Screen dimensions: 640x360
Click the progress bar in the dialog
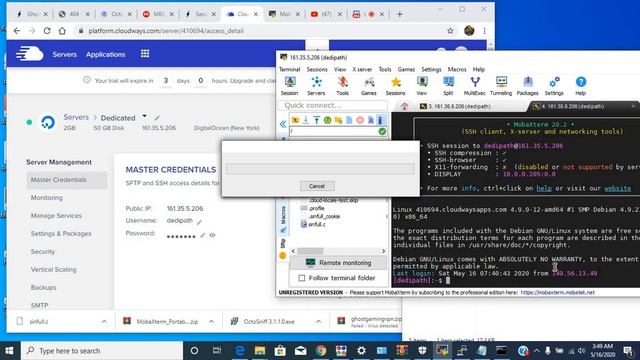(x=320, y=169)
